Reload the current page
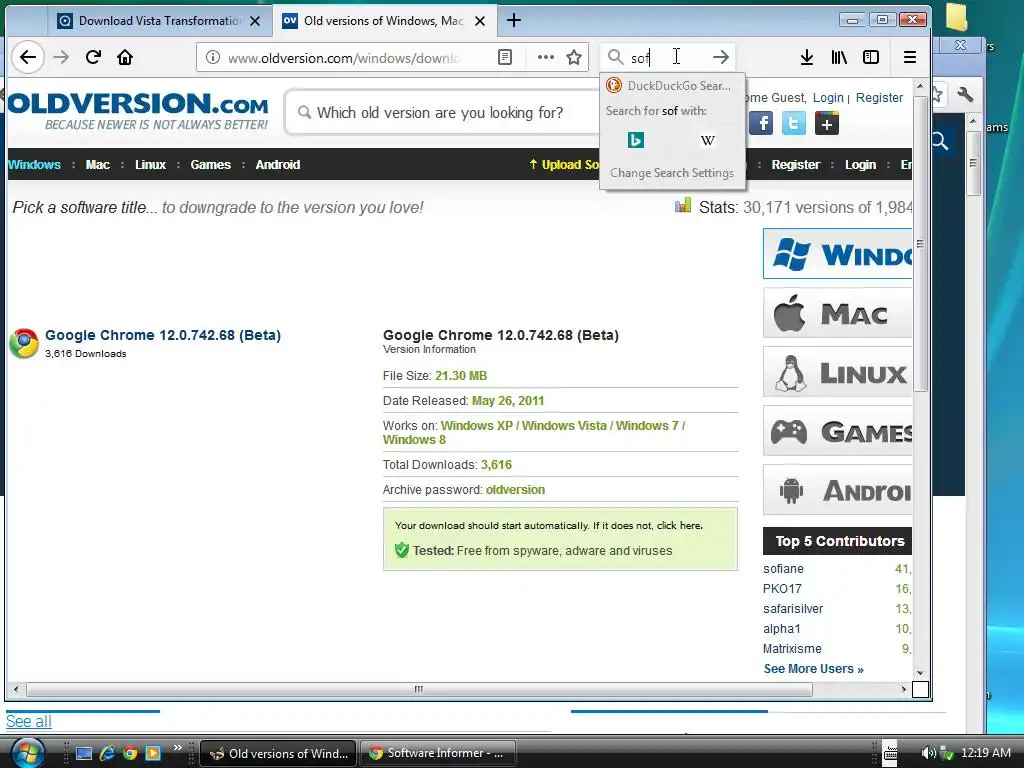This screenshot has width=1024, height=768. click(x=93, y=57)
